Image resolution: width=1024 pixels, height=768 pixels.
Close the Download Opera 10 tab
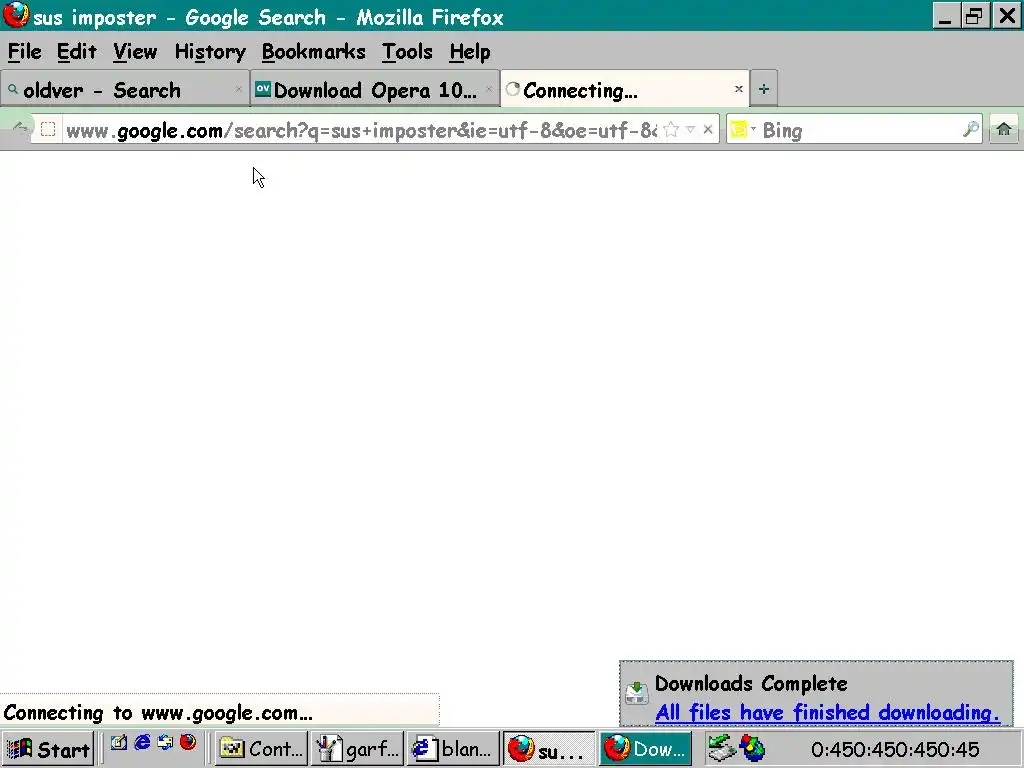(488, 89)
